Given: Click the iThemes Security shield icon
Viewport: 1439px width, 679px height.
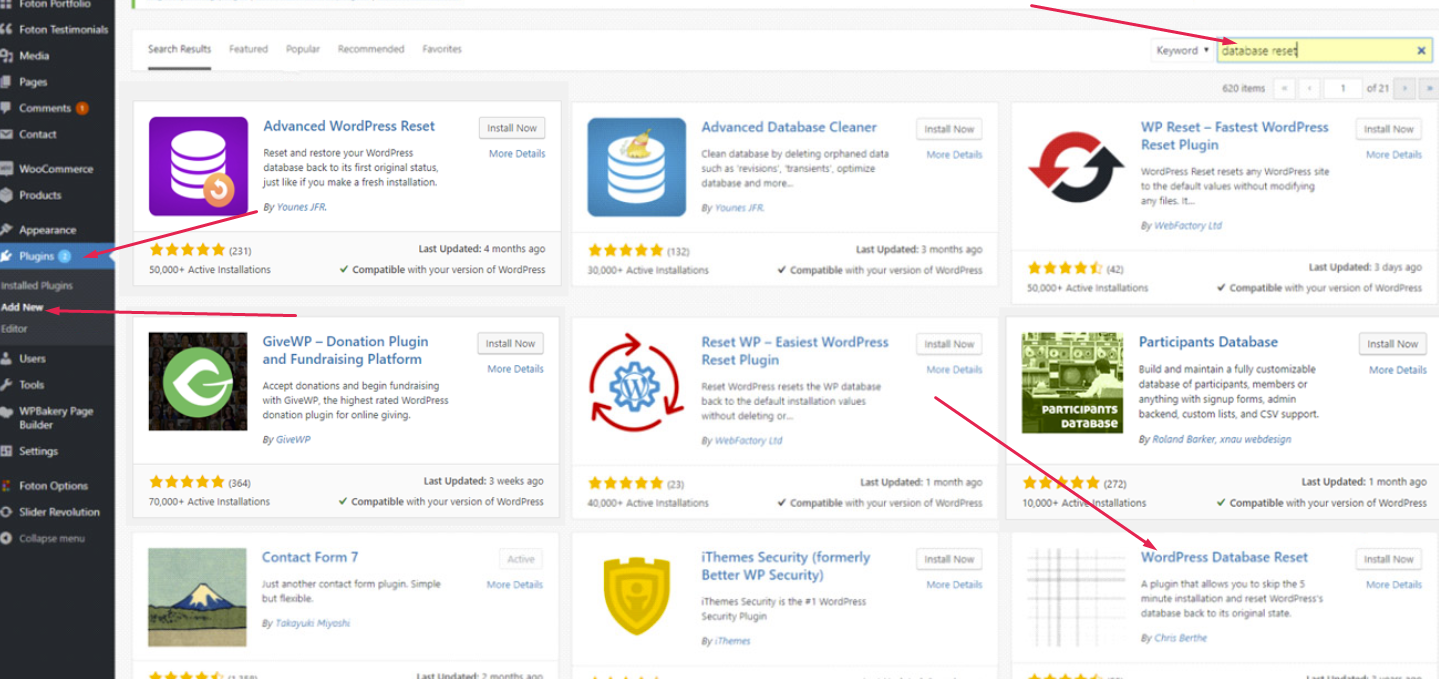Looking at the screenshot, I should [636, 596].
